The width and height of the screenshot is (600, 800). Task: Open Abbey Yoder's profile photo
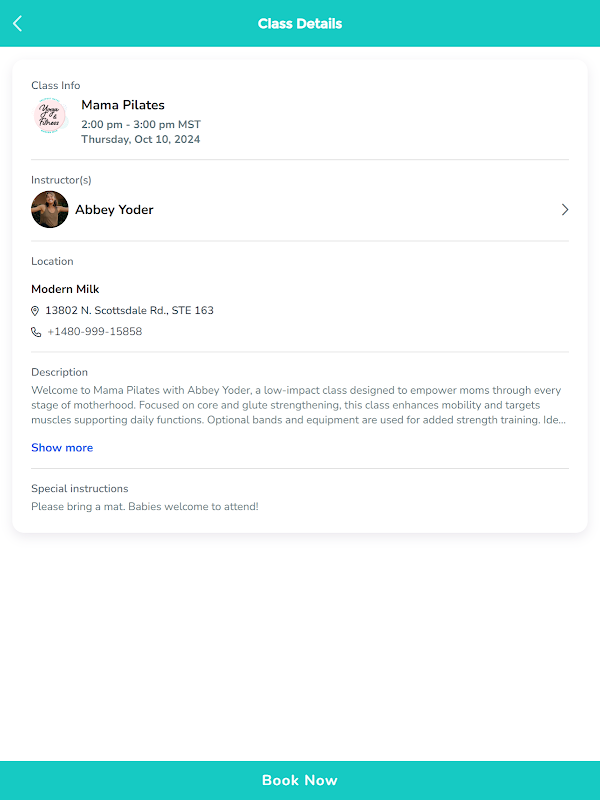click(x=50, y=210)
